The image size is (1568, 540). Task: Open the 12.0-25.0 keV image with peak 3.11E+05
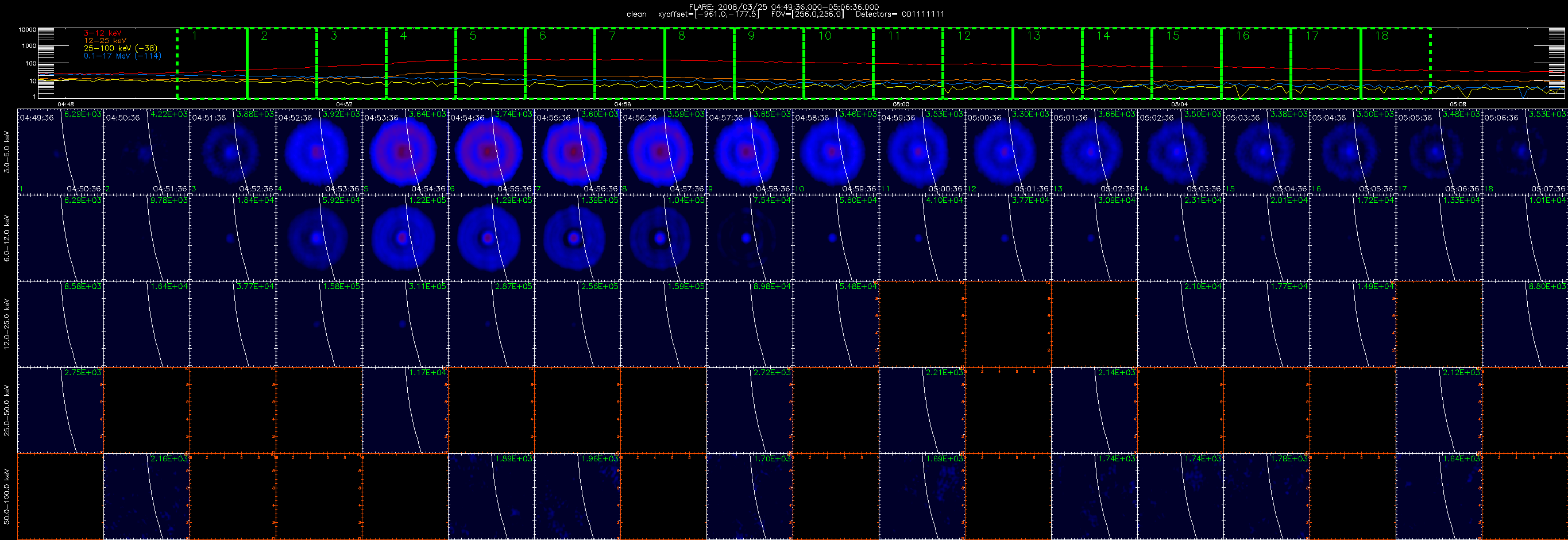pos(405,324)
